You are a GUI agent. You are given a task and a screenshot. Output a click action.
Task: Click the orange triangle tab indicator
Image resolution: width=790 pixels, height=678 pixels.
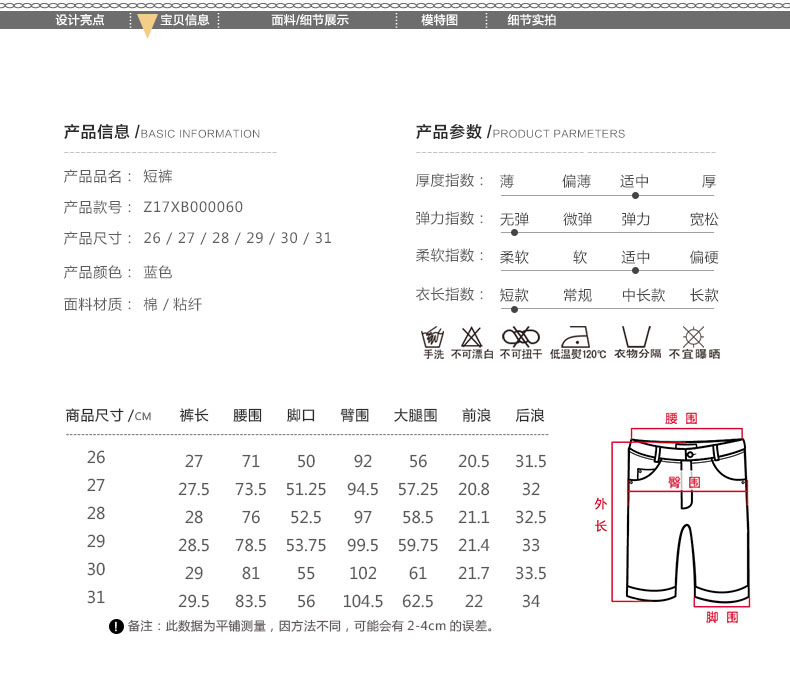click(x=147, y=26)
